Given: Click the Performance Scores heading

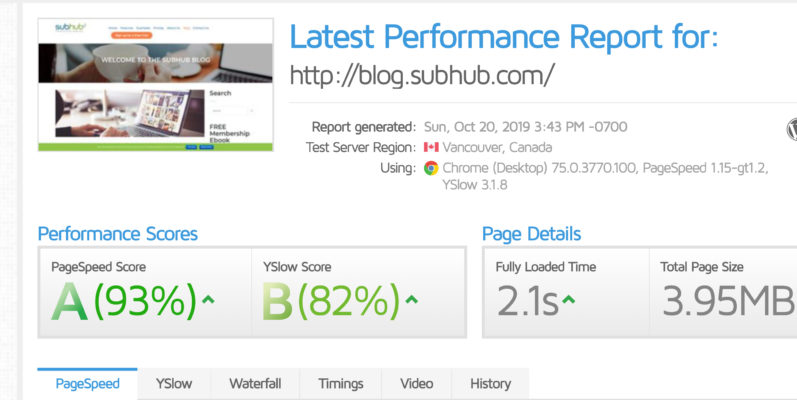Looking at the screenshot, I should pos(118,234).
